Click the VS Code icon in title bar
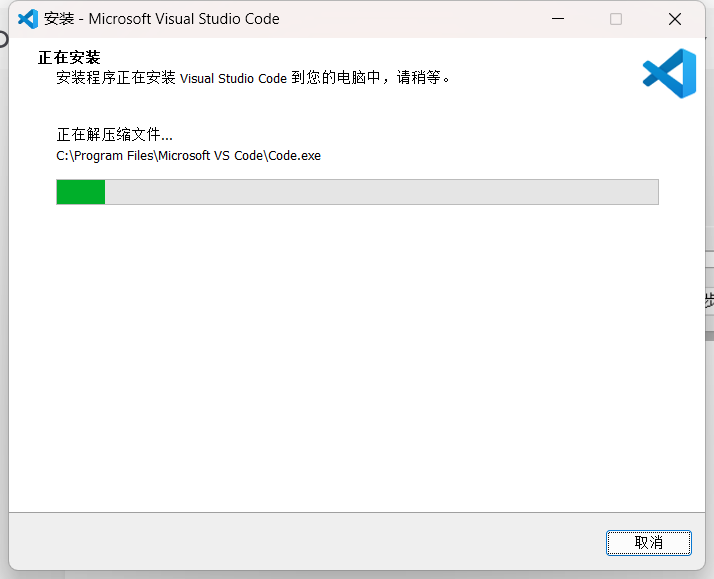 tap(28, 19)
